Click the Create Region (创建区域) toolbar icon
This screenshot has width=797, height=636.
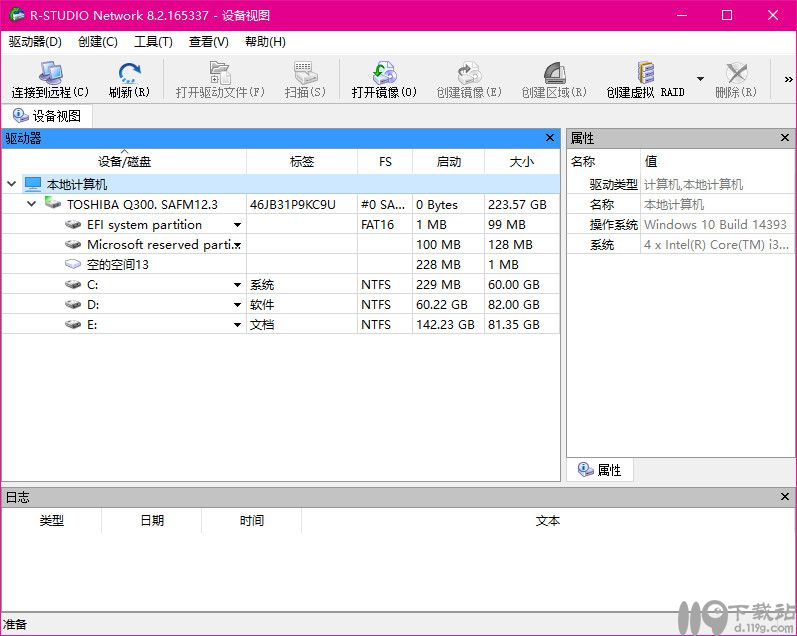coord(554,73)
